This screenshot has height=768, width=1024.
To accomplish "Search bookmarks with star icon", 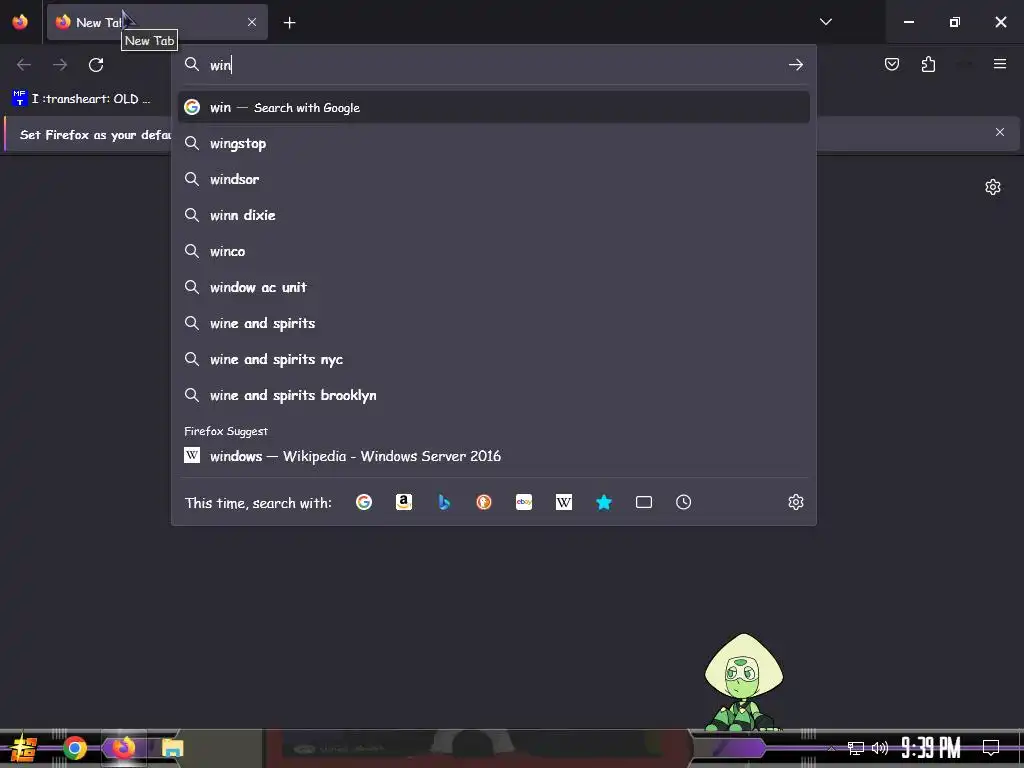I will click(604, 502).
